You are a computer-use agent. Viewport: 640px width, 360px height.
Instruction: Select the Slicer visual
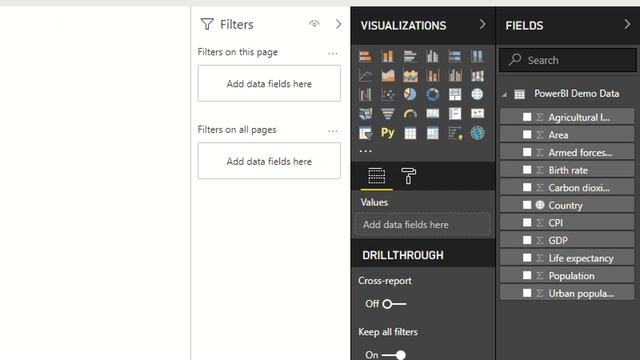point(365,133)
